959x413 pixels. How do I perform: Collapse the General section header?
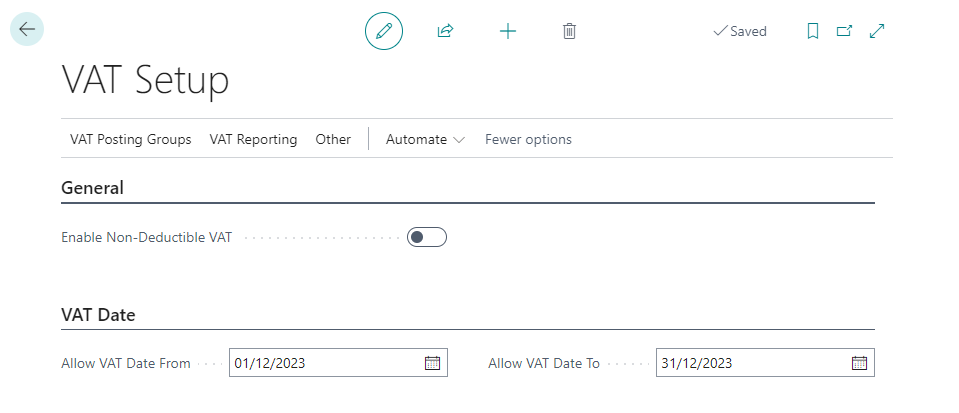click(92, 188)
